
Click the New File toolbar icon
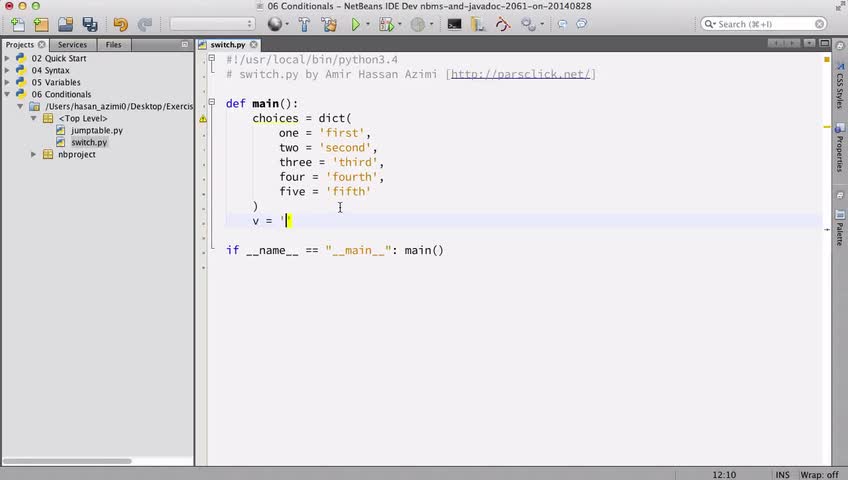coord(18,24)
